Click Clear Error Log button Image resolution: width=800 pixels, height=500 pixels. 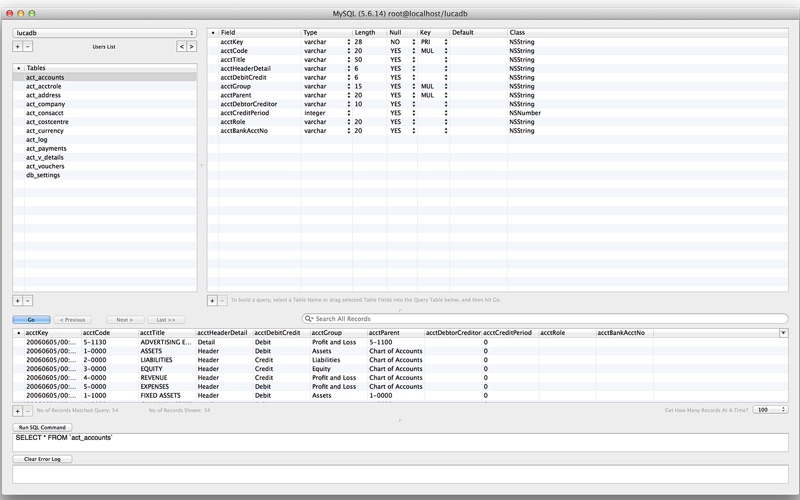pyautogui.click(x=42, y=459)
